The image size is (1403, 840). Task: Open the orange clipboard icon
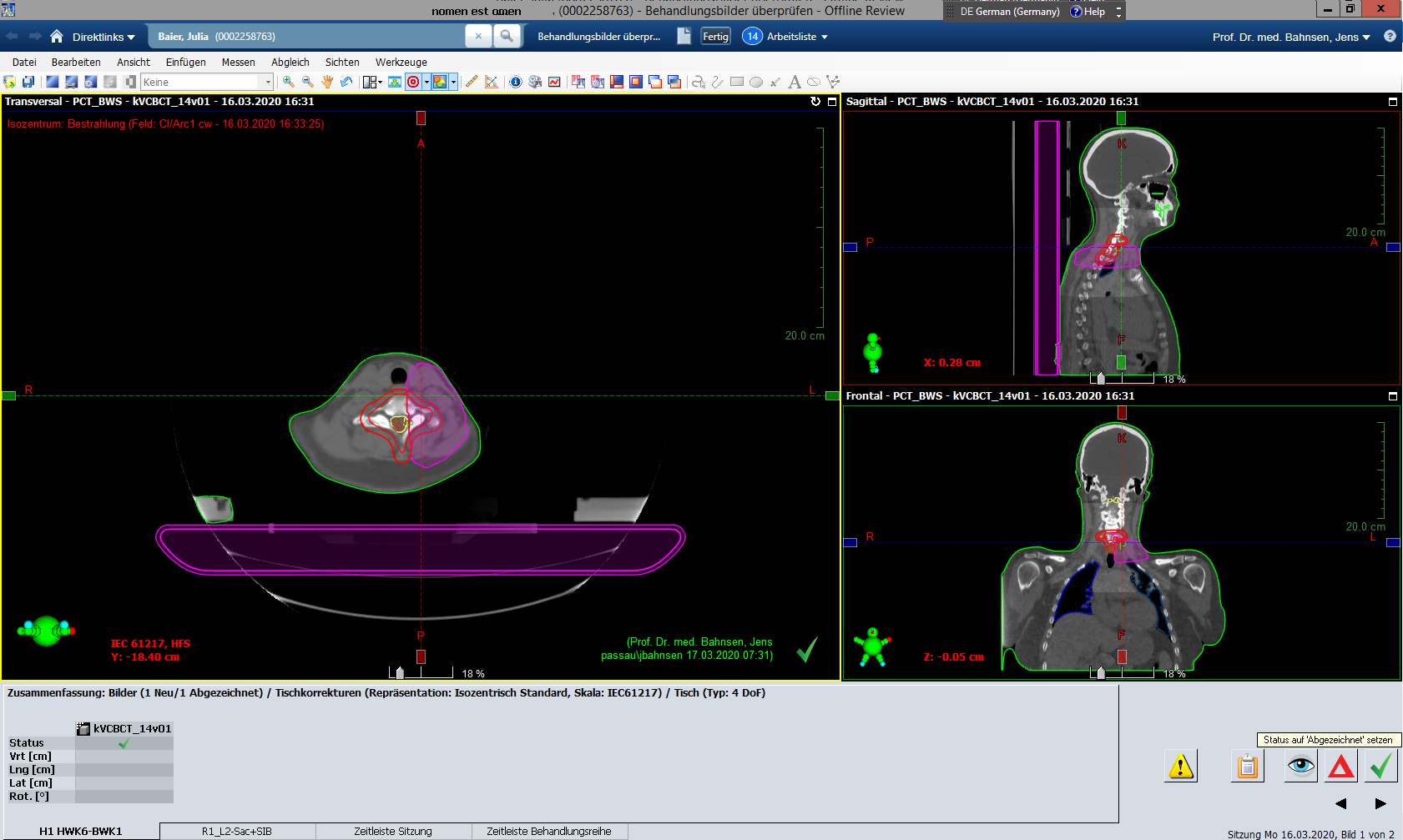(x=1248, y=766)
